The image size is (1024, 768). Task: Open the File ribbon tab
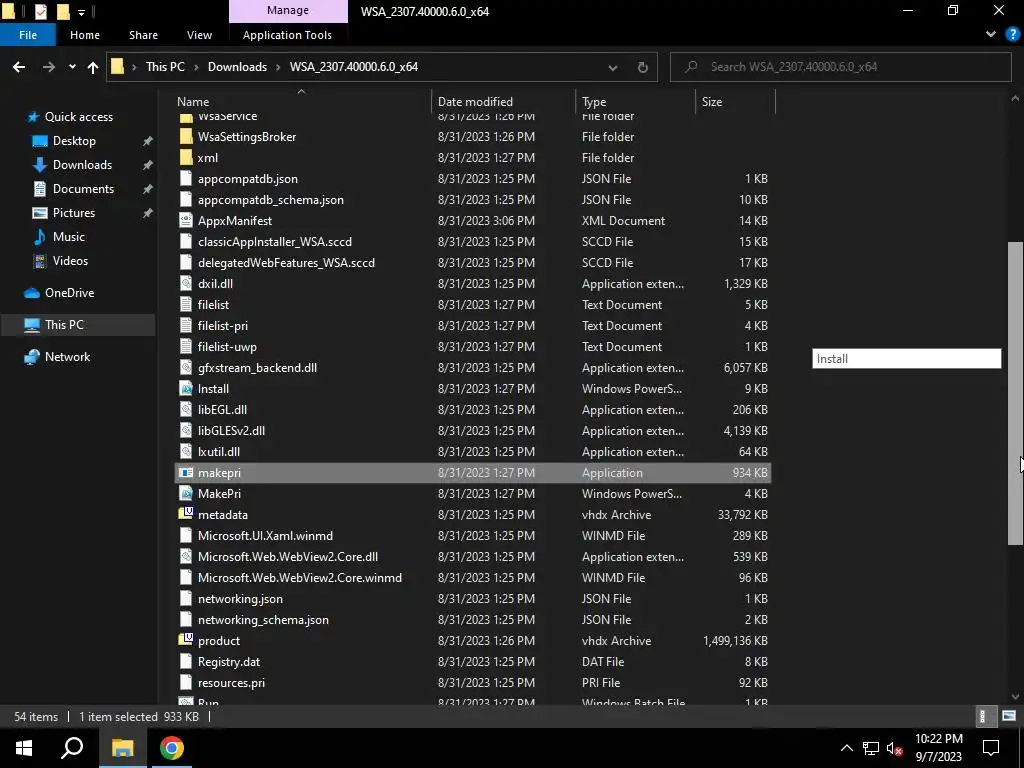(28, 35)
